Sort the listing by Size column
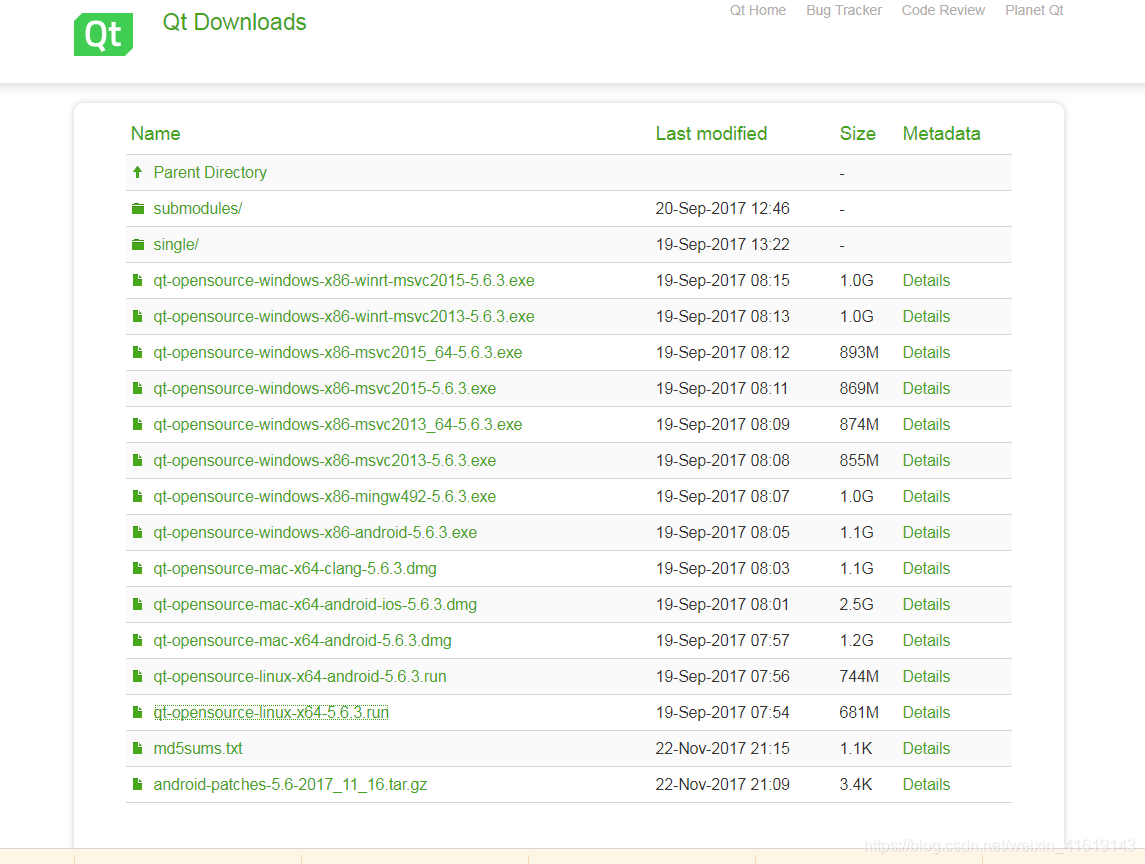 pyautogui.click(x=857, y=134)
